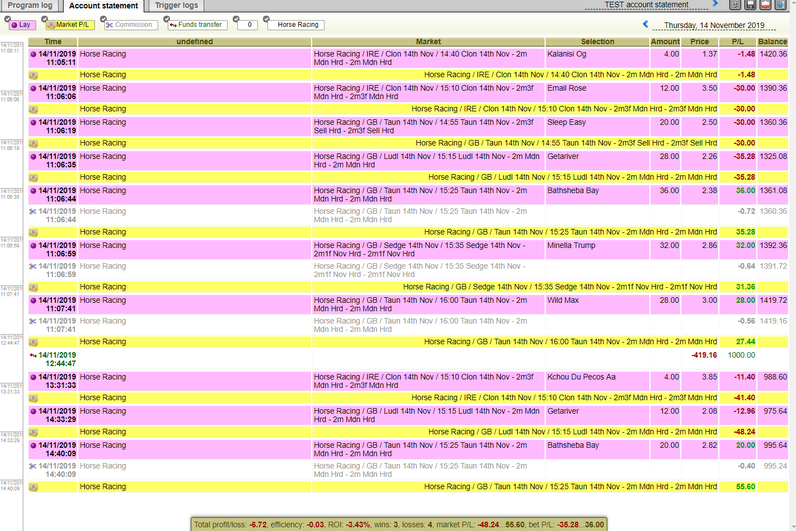
Task: Click lay icon on 14:40:09 Bathsheba Bay row
Action: pyautogui.click(x=34, y=445)
